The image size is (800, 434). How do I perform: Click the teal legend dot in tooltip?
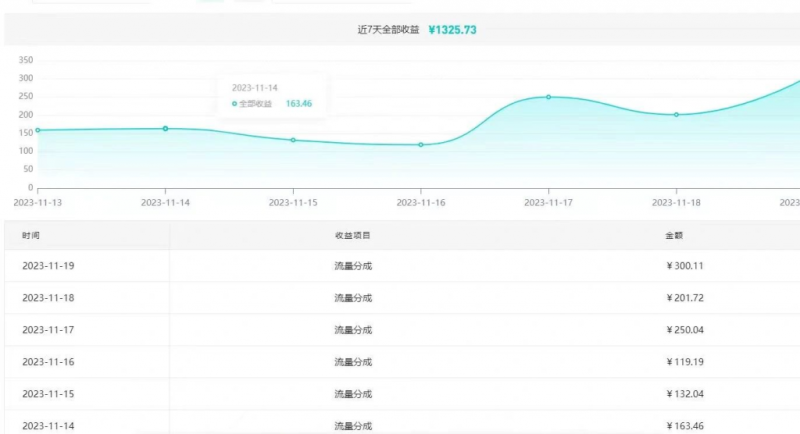point(235,104)
